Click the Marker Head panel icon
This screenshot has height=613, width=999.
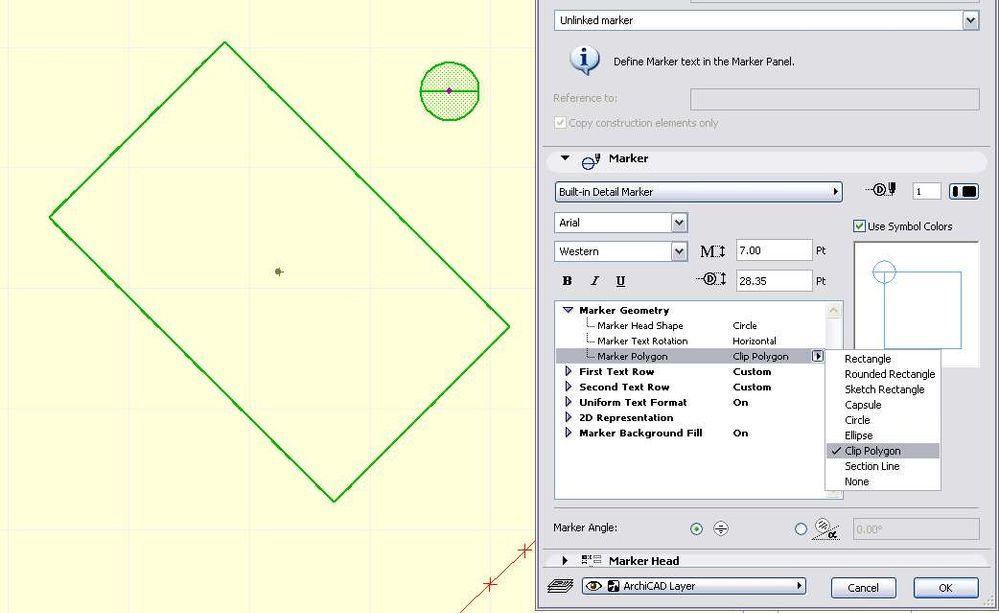591,561
